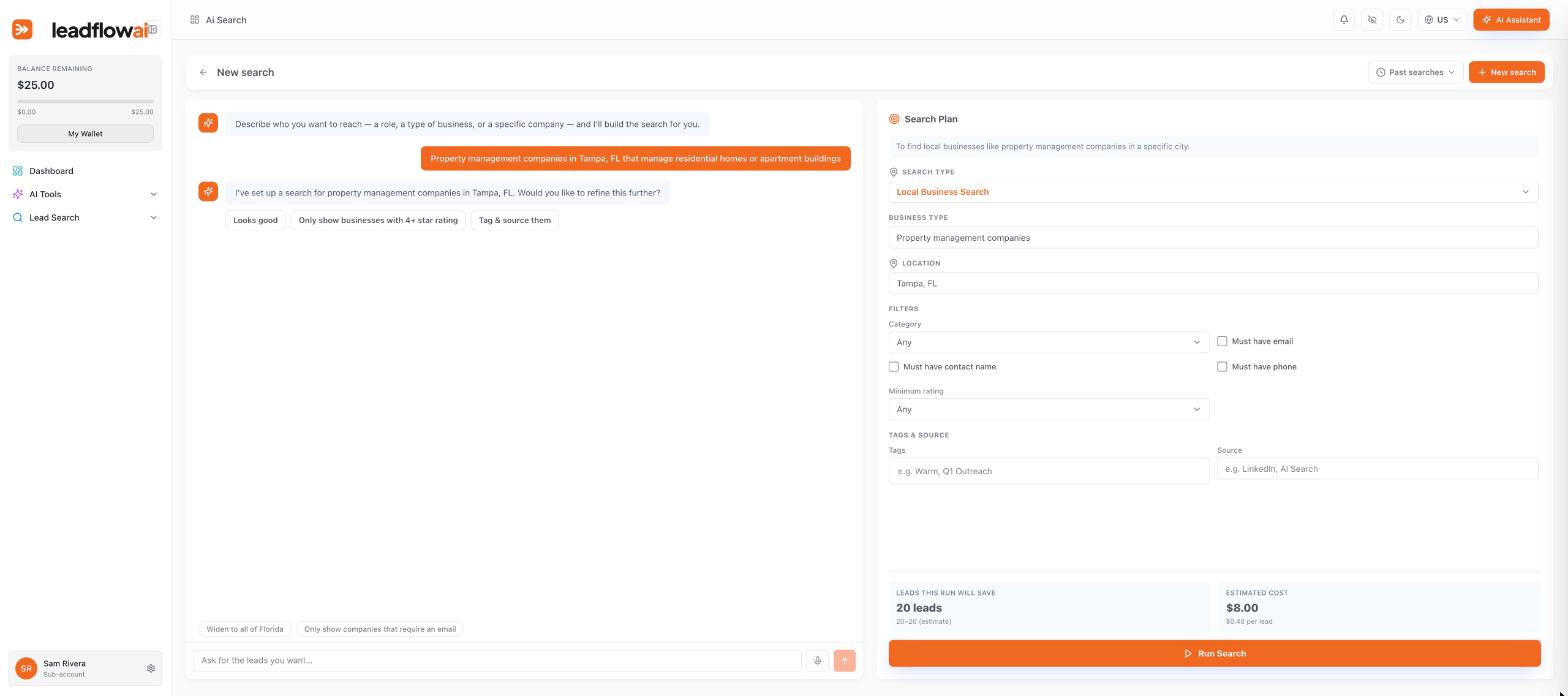Run Search
The image size is (1568, 696).
click(x=1214, y=653)
